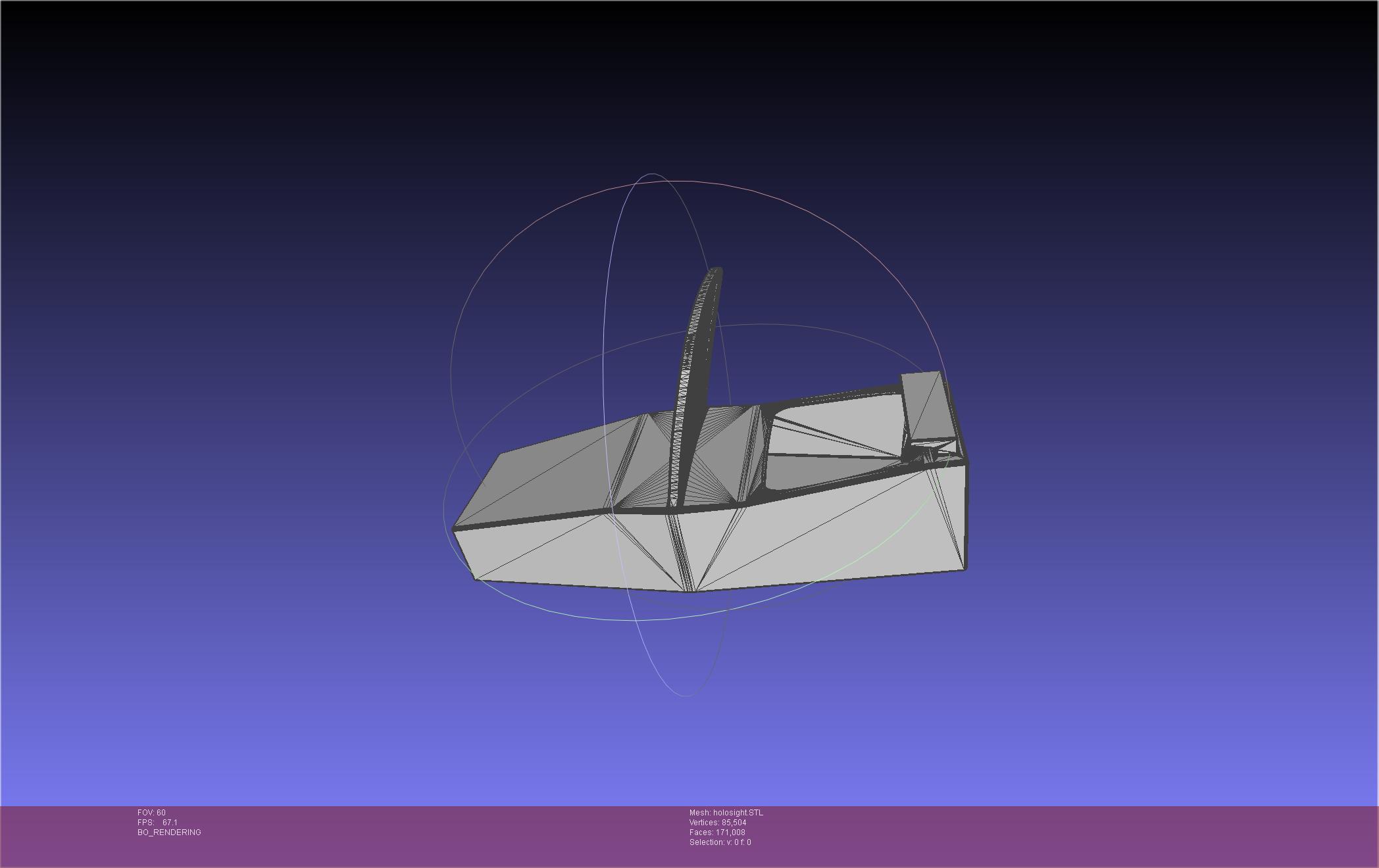The height and width of the screenshot is (868, 1379).
Task: Click the BO_RENDERING status label
Action: [x=169, y=832]
